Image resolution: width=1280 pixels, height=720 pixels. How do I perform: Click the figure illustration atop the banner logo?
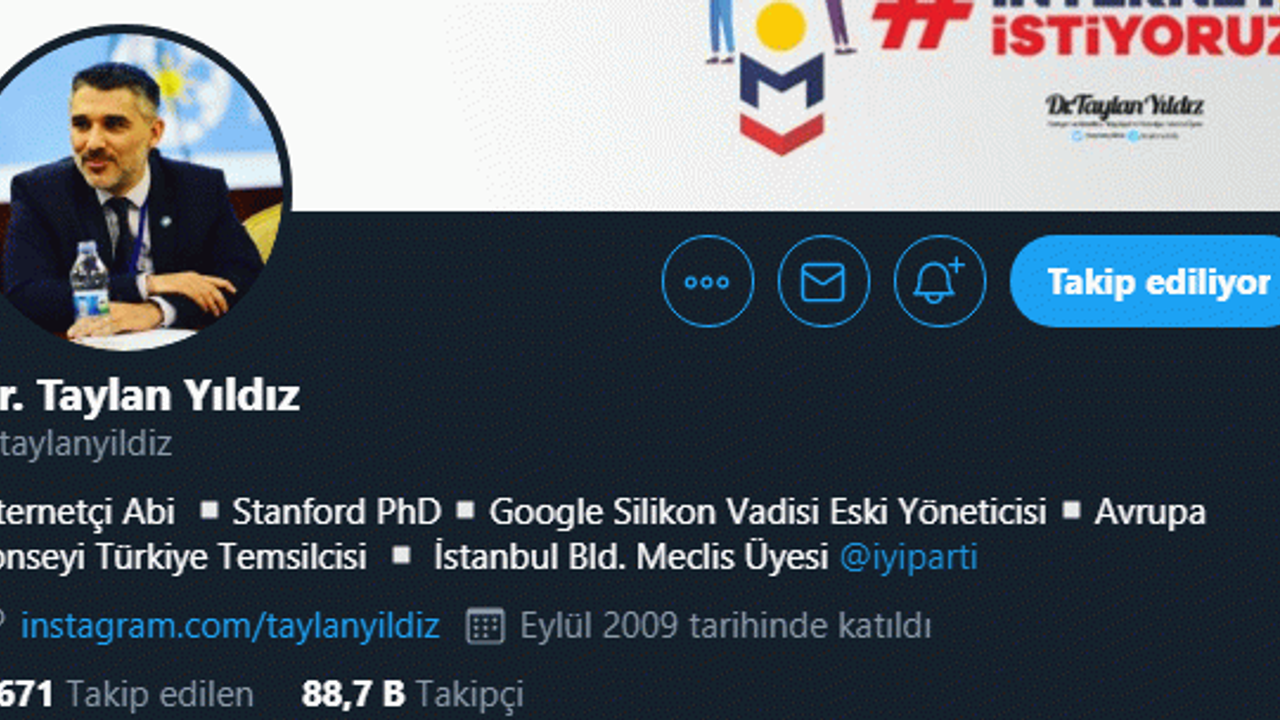780,30
